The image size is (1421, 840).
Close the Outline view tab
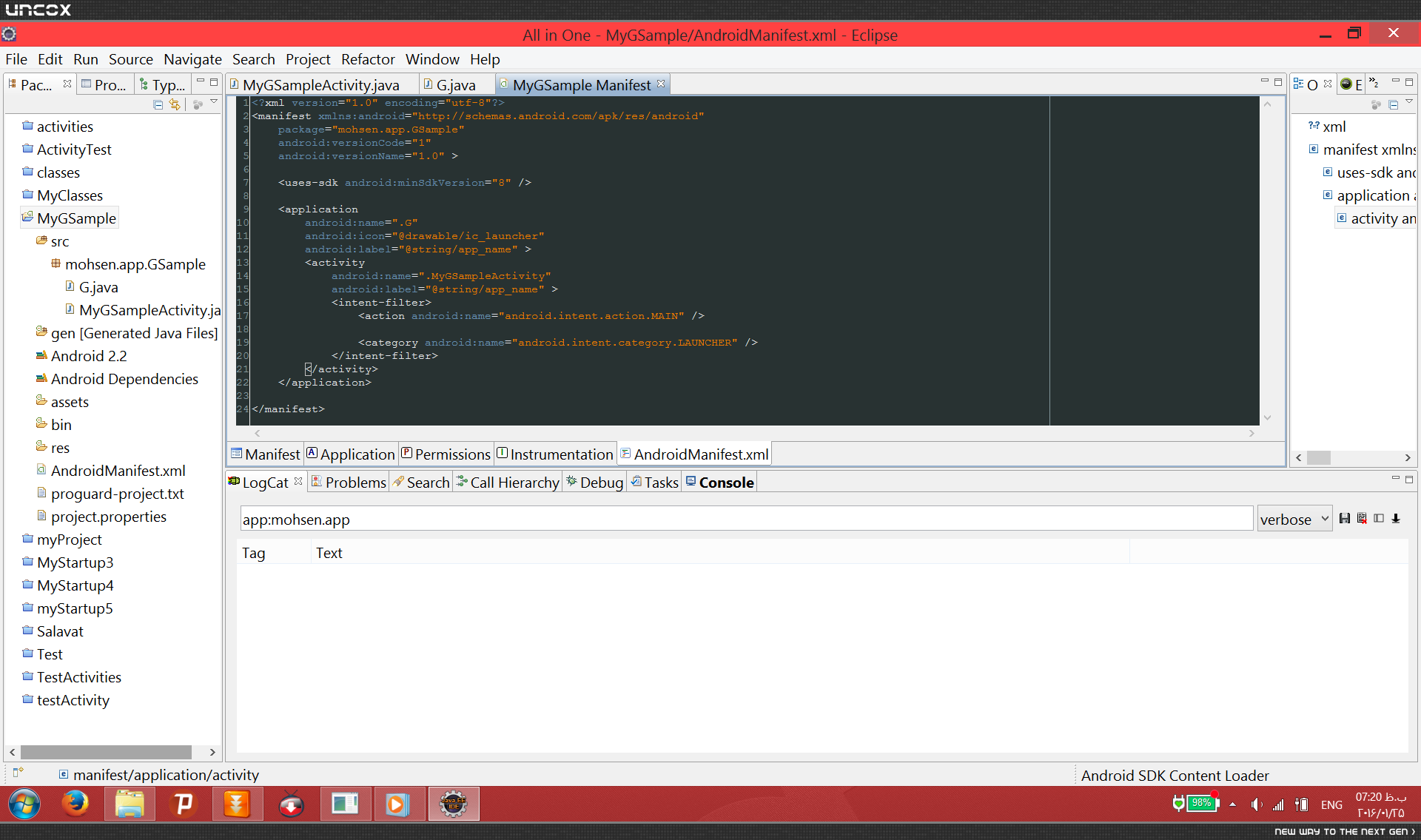point(1328,84)
